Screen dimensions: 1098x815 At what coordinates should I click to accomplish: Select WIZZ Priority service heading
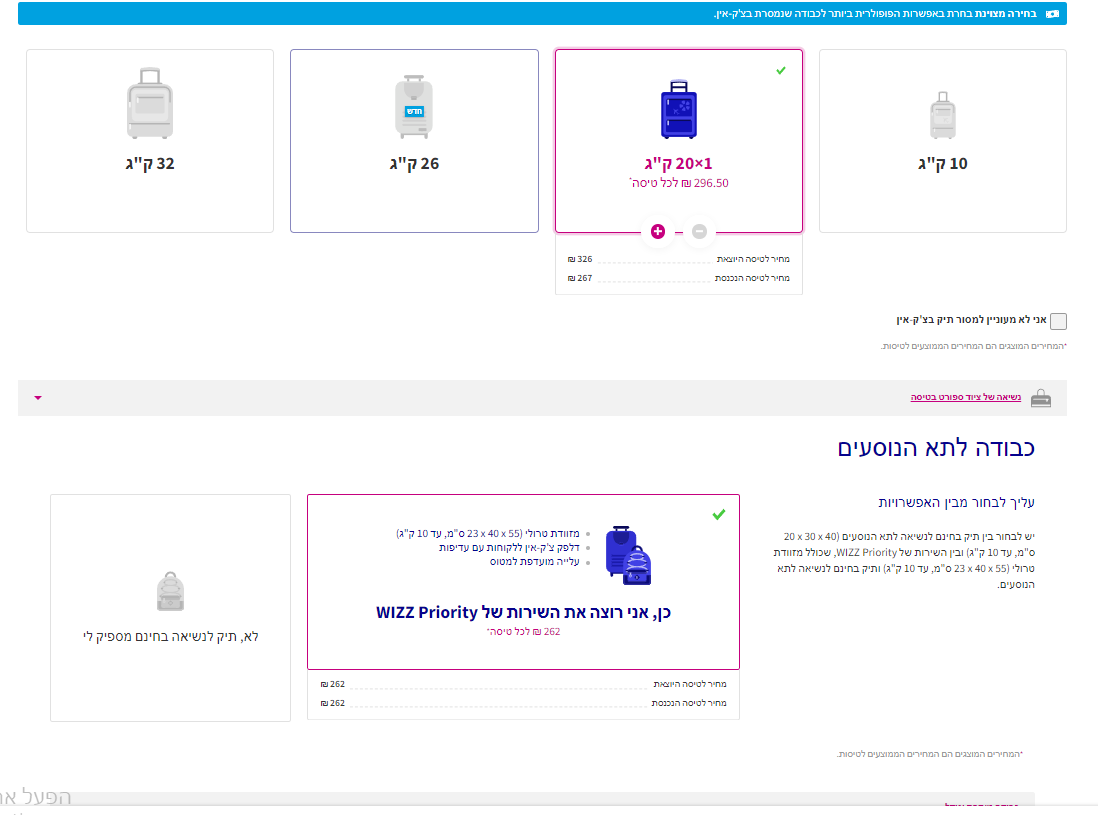[523, 612]
